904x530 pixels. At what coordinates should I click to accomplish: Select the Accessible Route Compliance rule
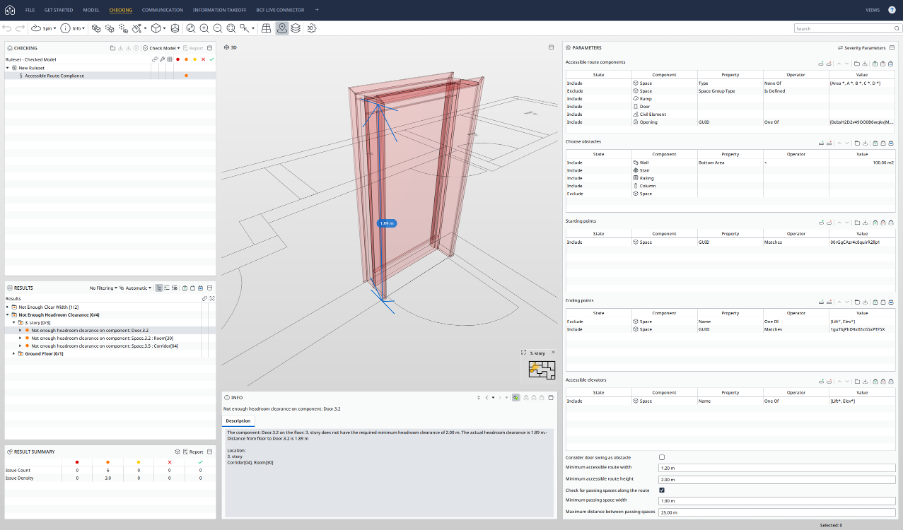54,75
